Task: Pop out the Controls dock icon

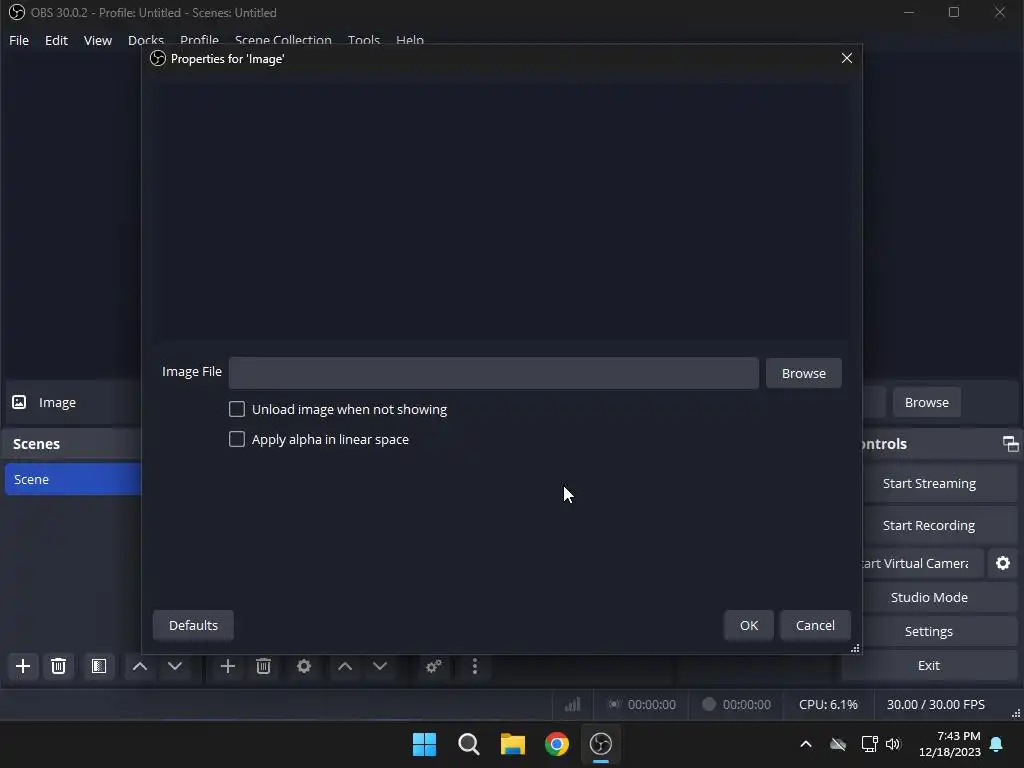Action: (1010, 444)
